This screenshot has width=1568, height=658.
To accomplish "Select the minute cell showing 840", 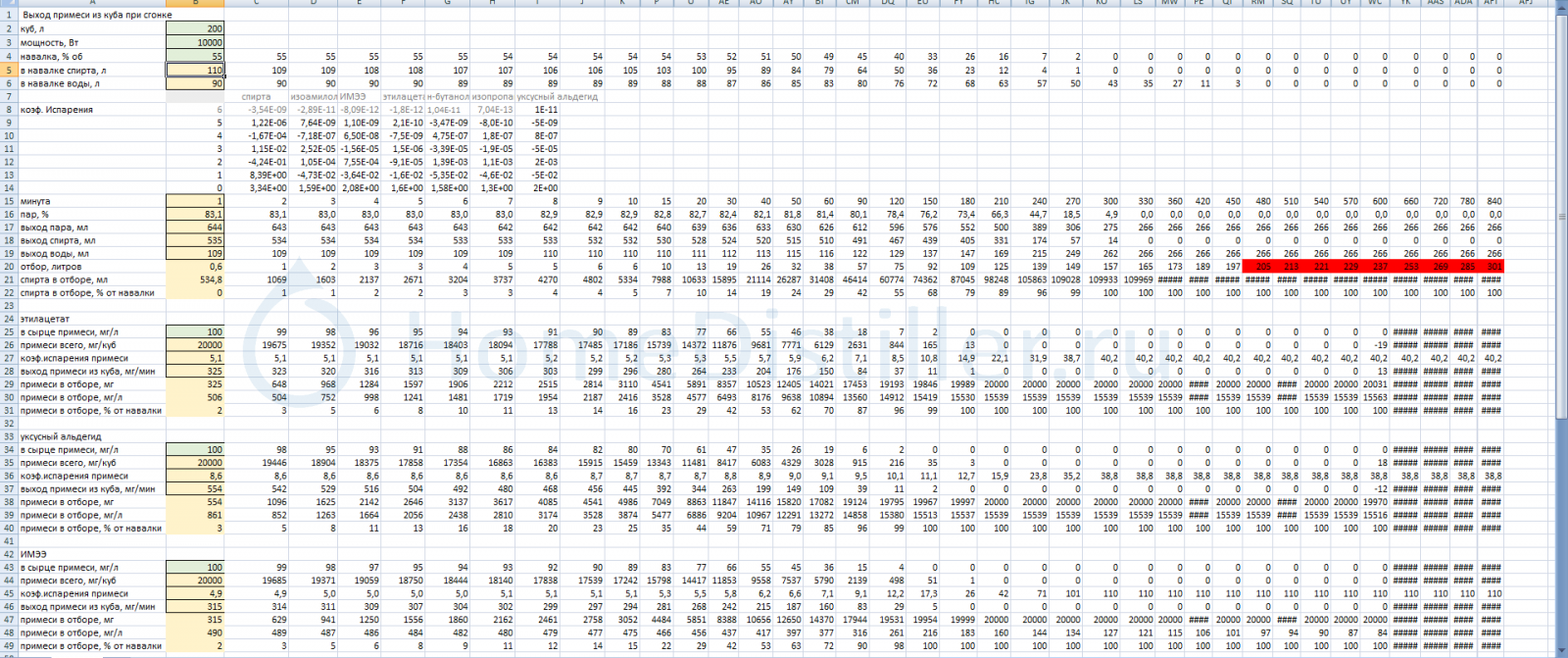I will click(x=1490, y=201).
